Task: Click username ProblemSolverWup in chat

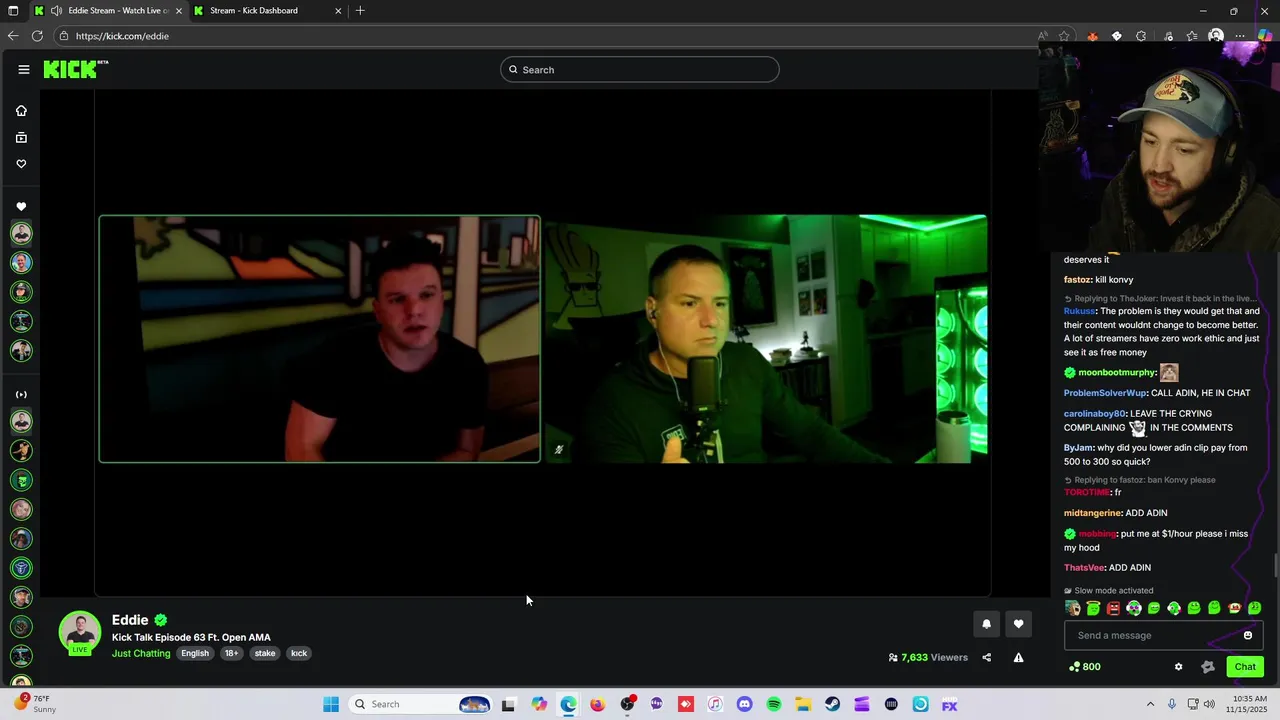Action: click(1105, 393)
